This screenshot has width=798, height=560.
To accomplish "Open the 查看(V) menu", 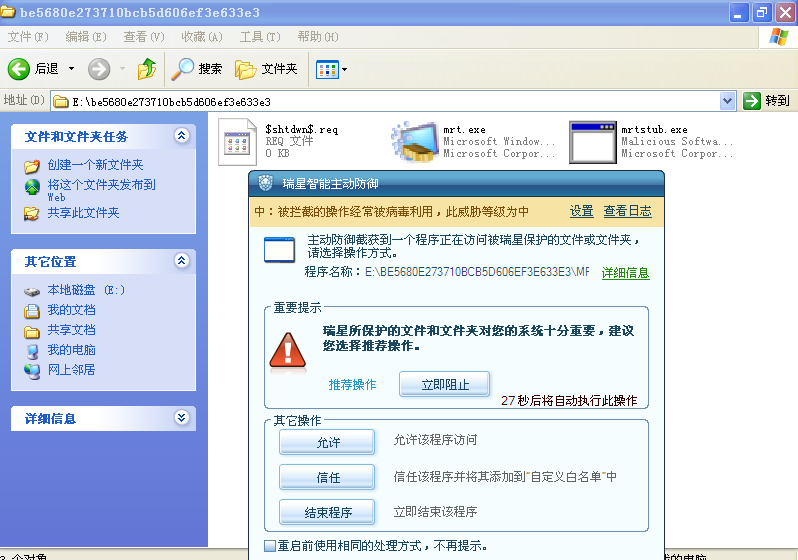I will (x=144, y=37).
